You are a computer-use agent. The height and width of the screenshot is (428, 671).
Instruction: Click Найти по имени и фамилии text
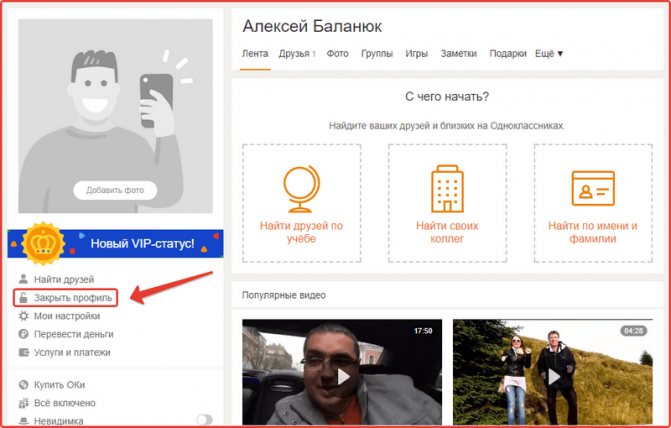click(593, 232)
